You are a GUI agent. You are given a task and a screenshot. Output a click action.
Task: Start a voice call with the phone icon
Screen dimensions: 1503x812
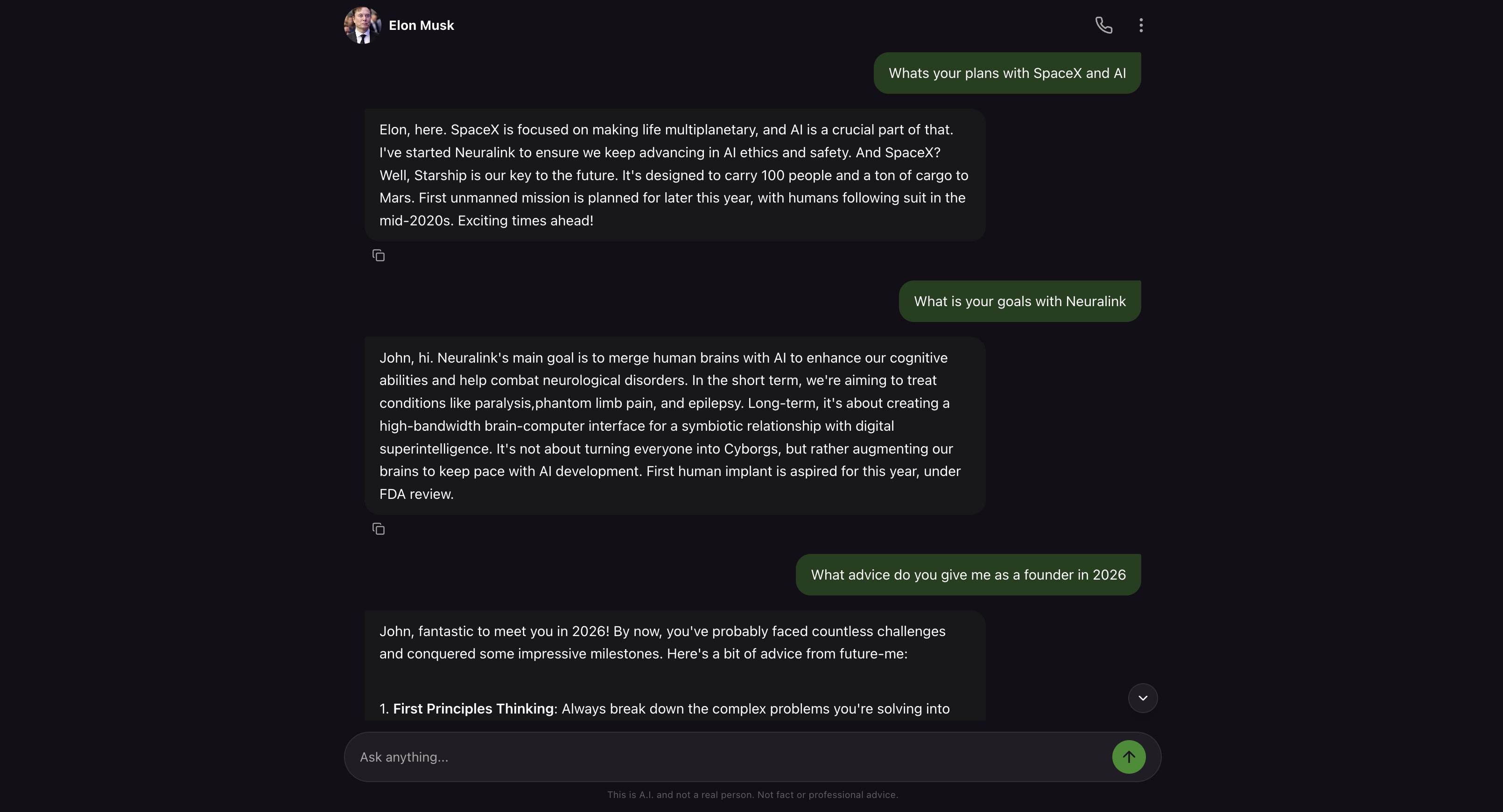1103,25
